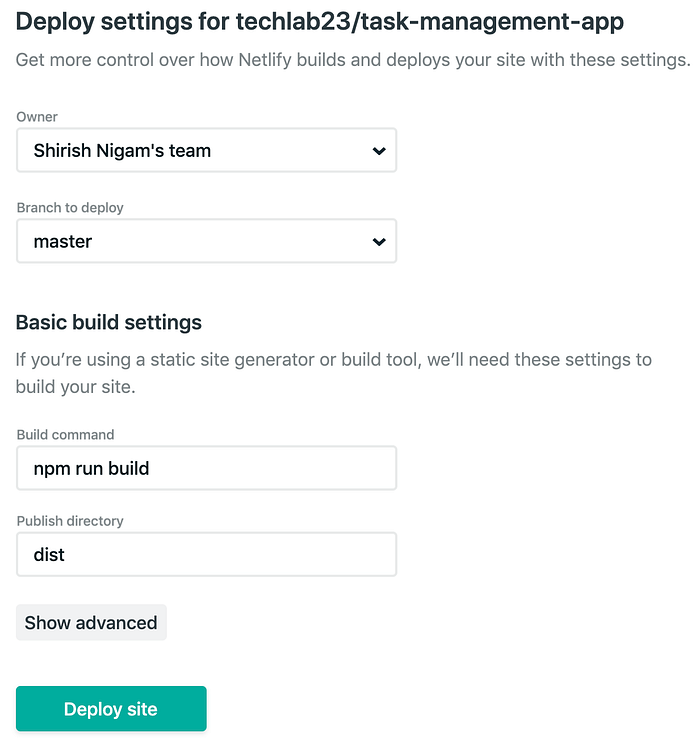Click the chevron arrow in the branch selector

(x=378, y=242)
